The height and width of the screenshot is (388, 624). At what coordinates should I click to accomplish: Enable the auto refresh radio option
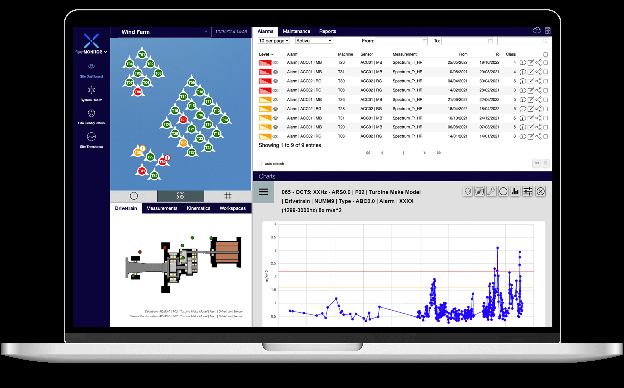pos(260,164)
